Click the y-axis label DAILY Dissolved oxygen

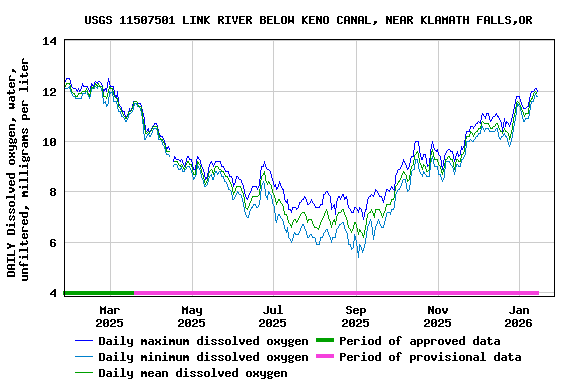18,169
